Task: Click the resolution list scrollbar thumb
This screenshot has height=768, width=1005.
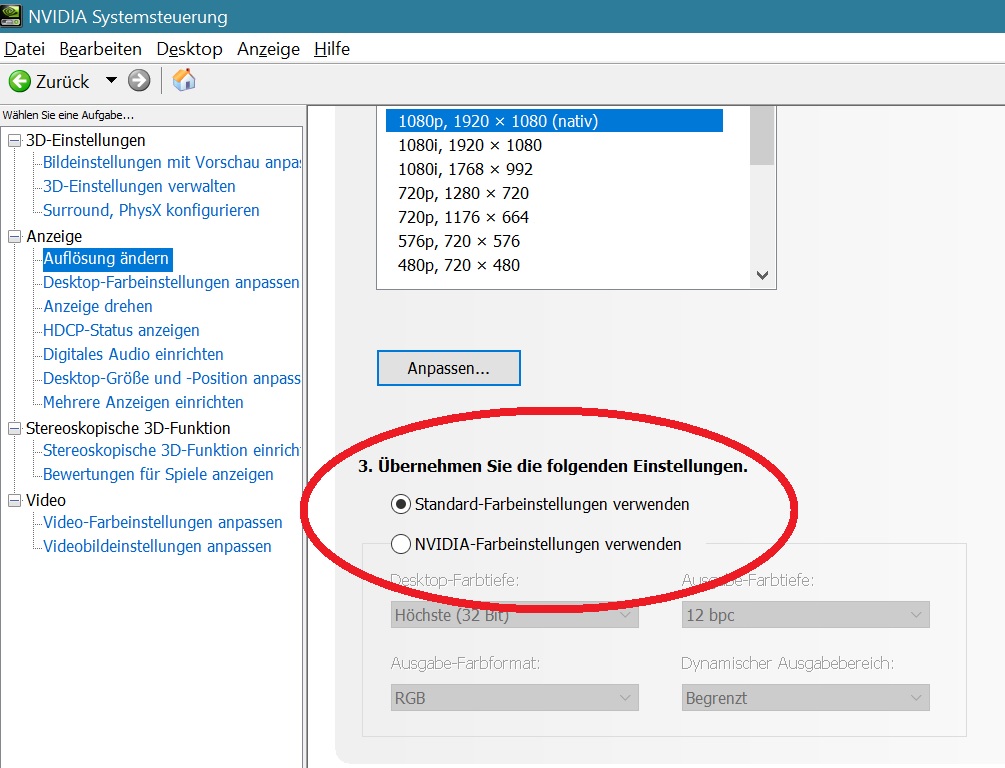Action: pyautogui.click(x=762, y=135)
